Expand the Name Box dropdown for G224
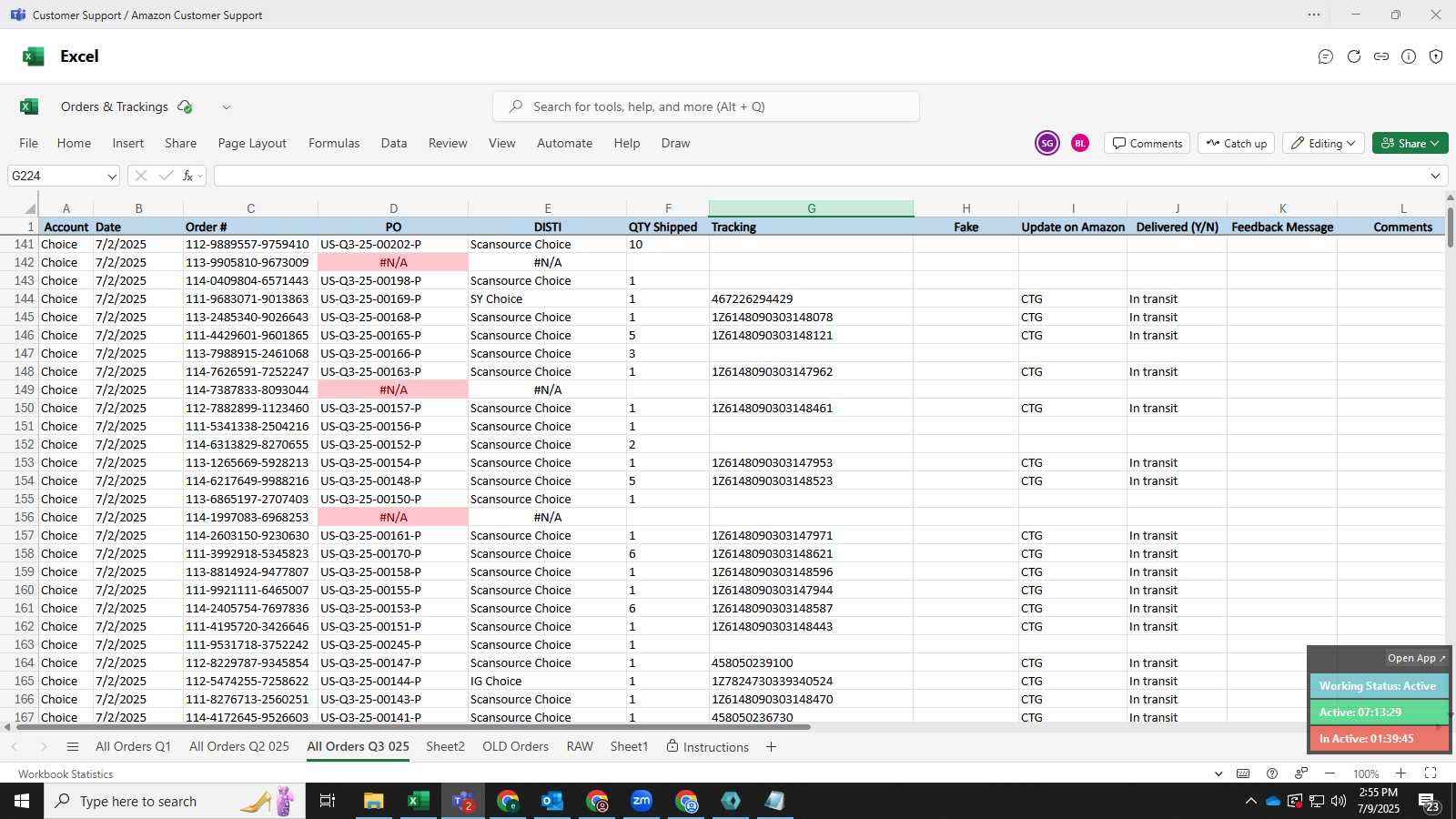This screenshot has width=1456, height=819. (112, 177)
